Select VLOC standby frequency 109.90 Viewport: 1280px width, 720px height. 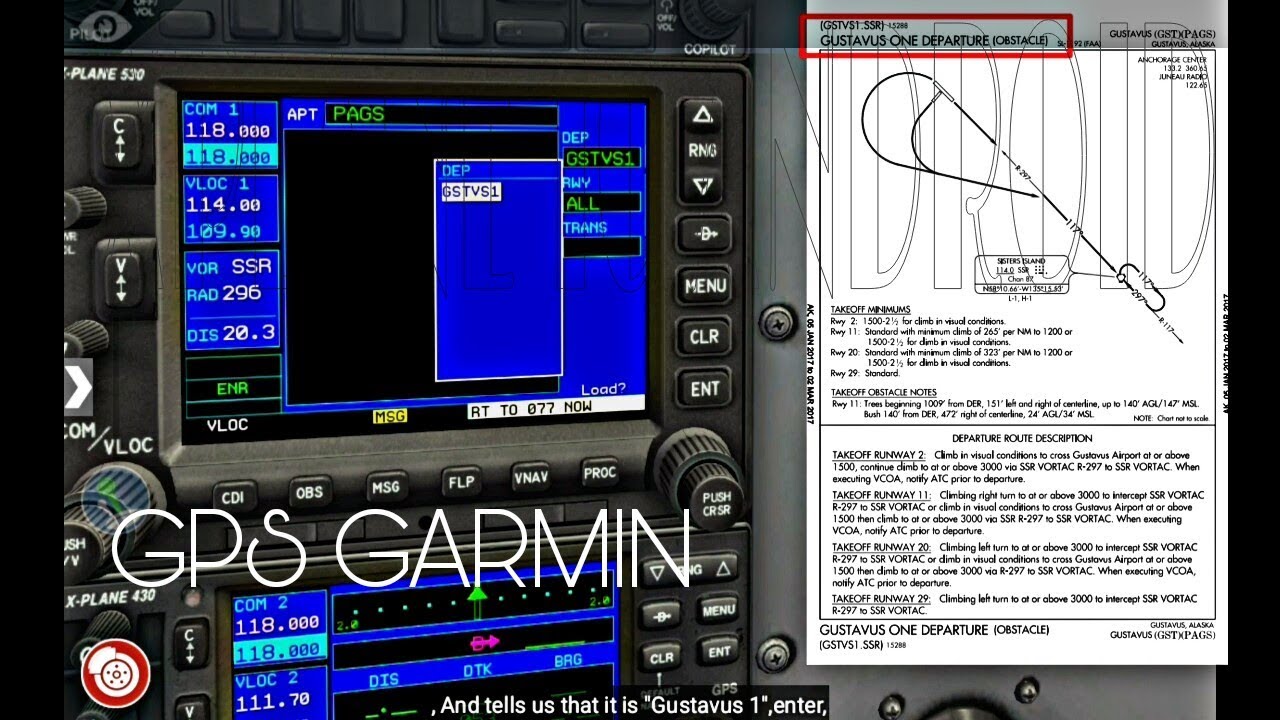point(223,231)
